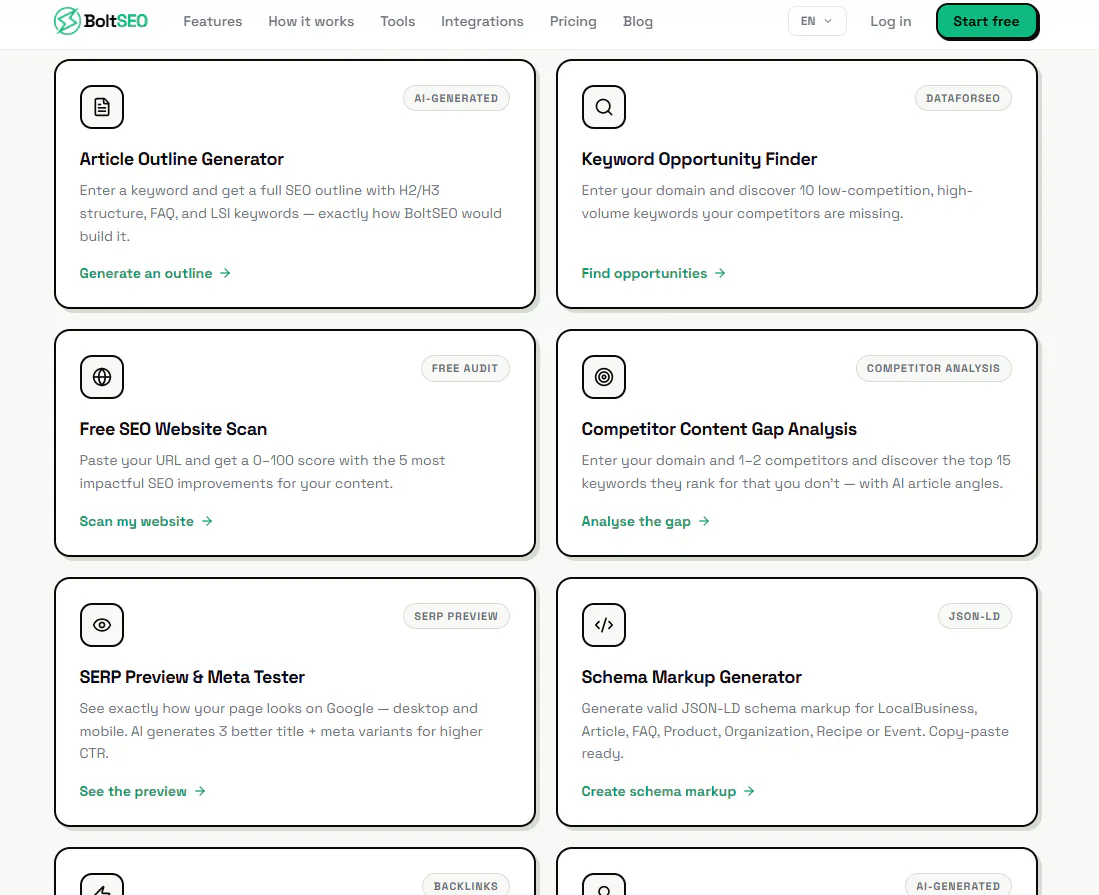Click the arrow next to Create schema markup

(x=749, y=791)
